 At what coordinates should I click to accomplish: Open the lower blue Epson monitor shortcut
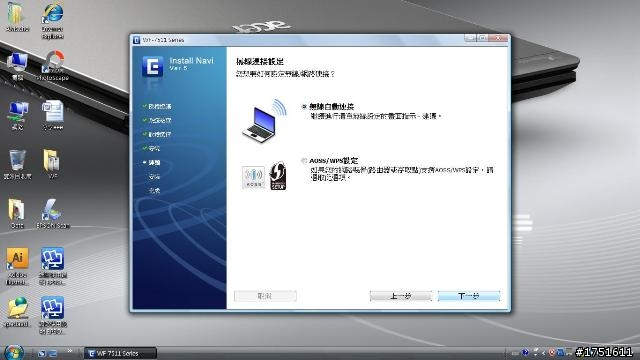coord(52,315)
